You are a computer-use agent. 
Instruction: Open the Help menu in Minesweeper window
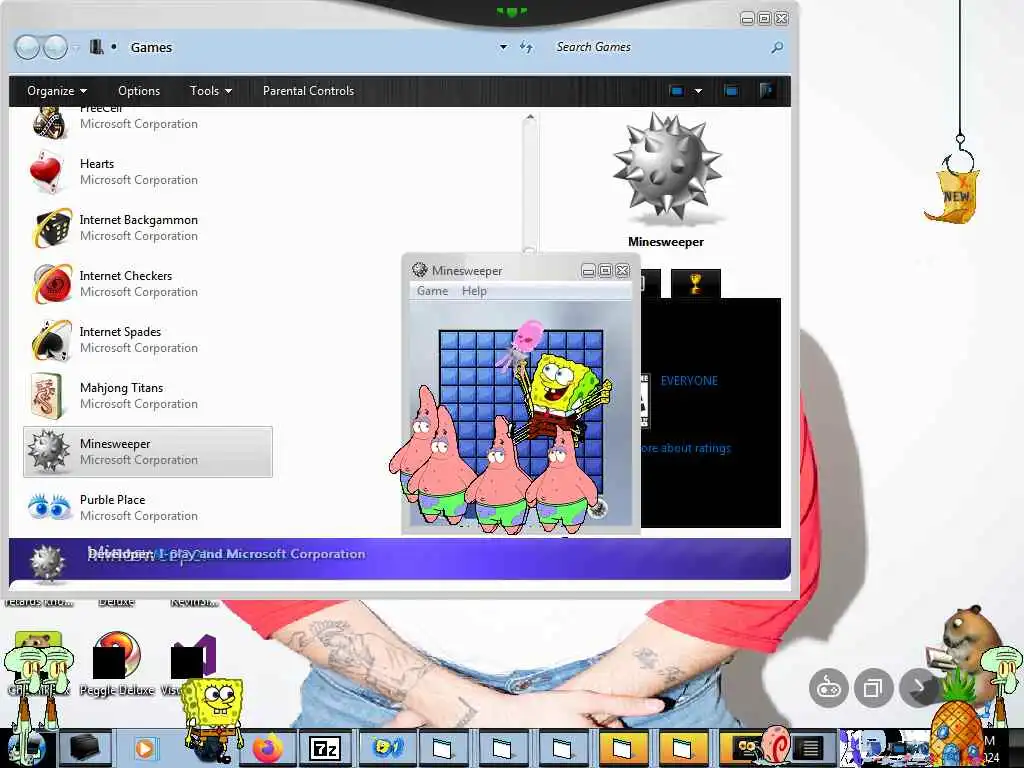(474, 291)
